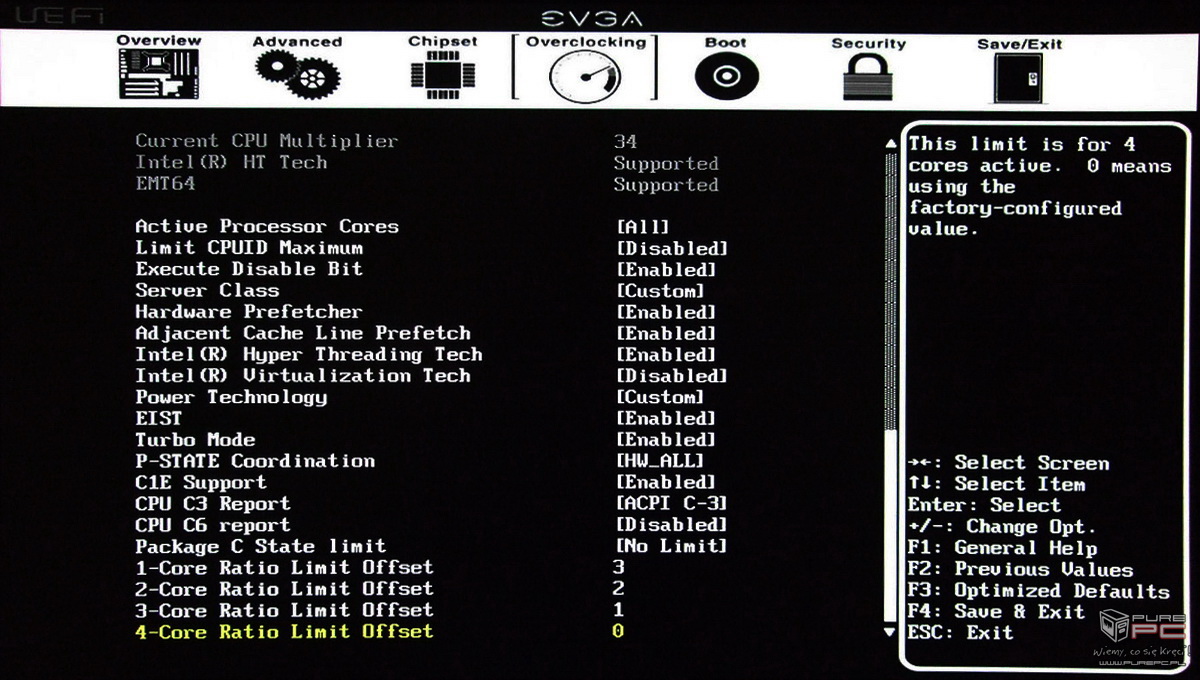Switch to the Overview tab label
1200x680 pixels.
pos(158,41)
